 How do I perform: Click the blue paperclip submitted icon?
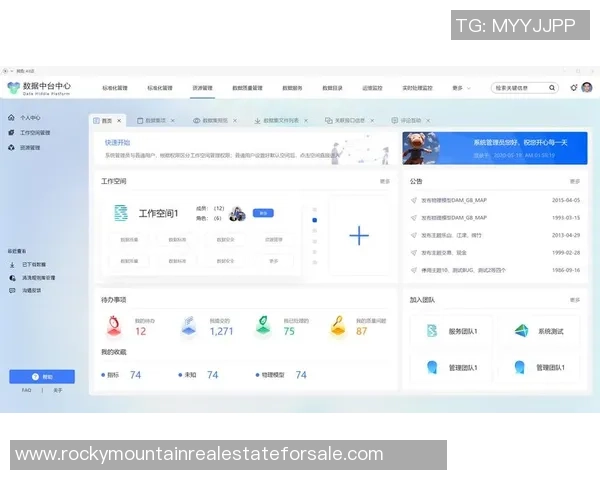pyautogui.click(x=189, y=326)
